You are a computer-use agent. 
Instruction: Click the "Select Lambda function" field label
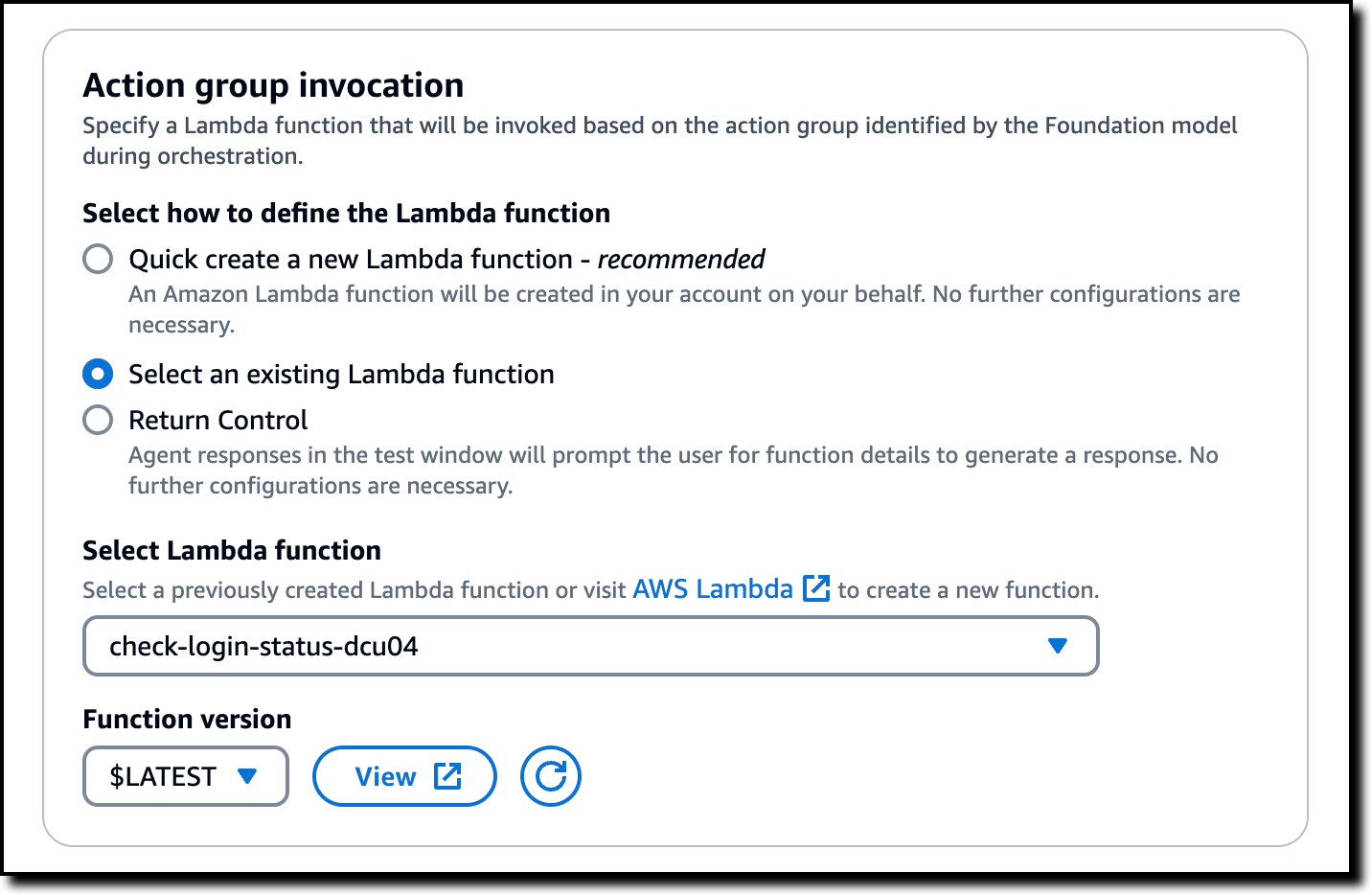(x=232, y=550)
